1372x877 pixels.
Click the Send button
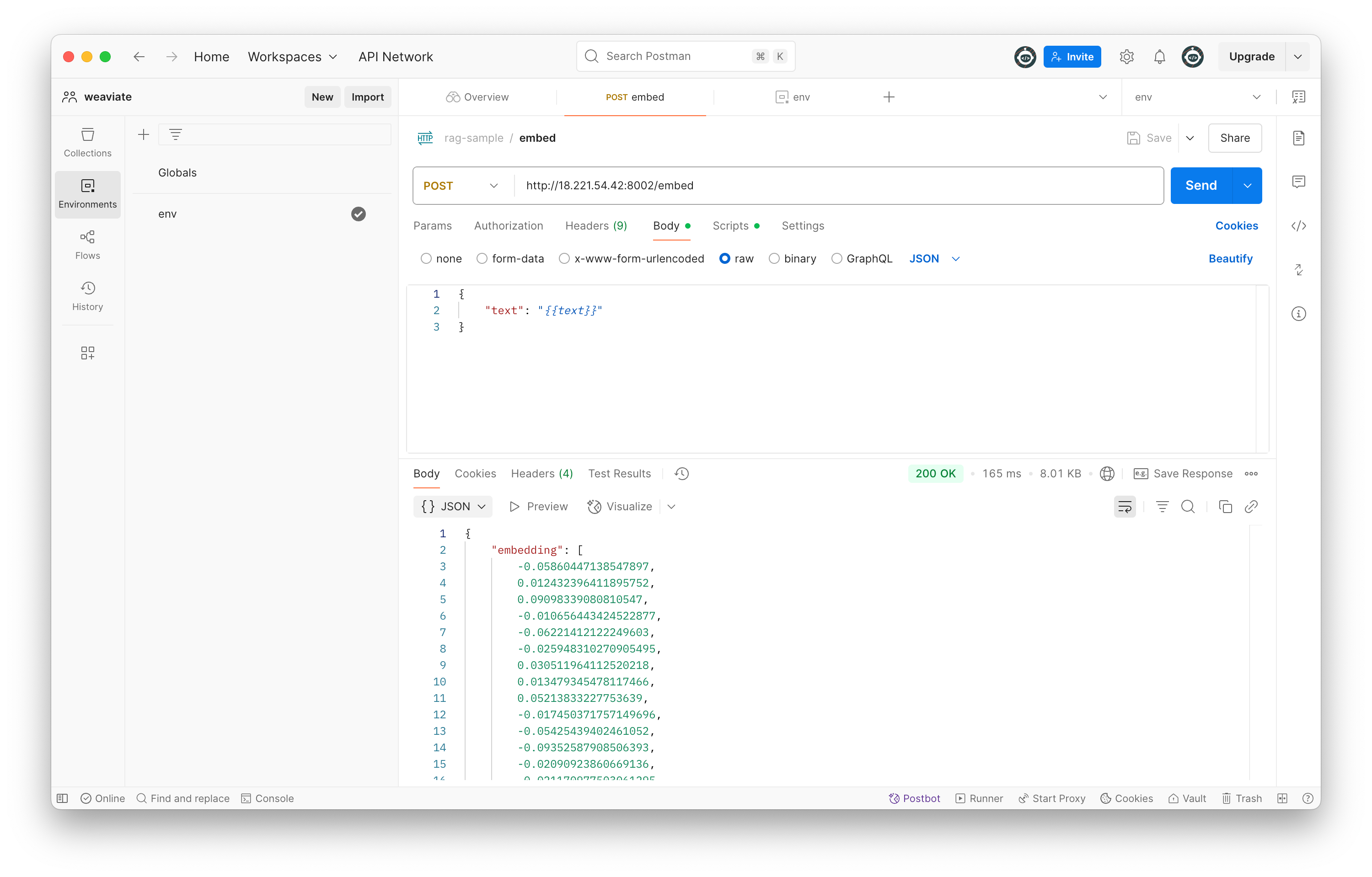coord(1201,186)
